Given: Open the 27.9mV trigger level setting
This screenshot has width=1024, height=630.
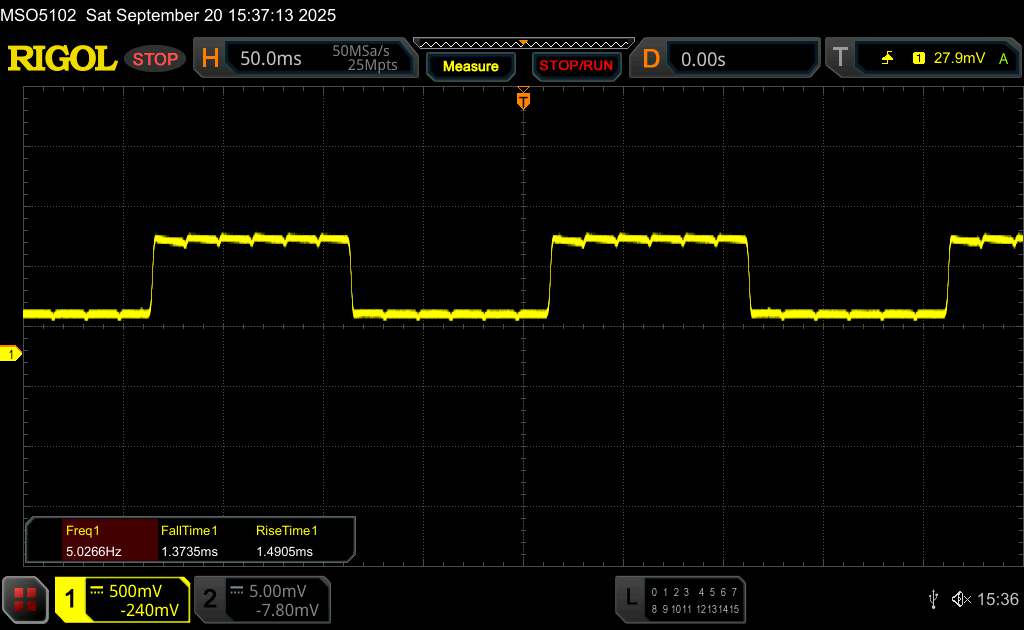Looking at the screenshot, I should [959, 59].
